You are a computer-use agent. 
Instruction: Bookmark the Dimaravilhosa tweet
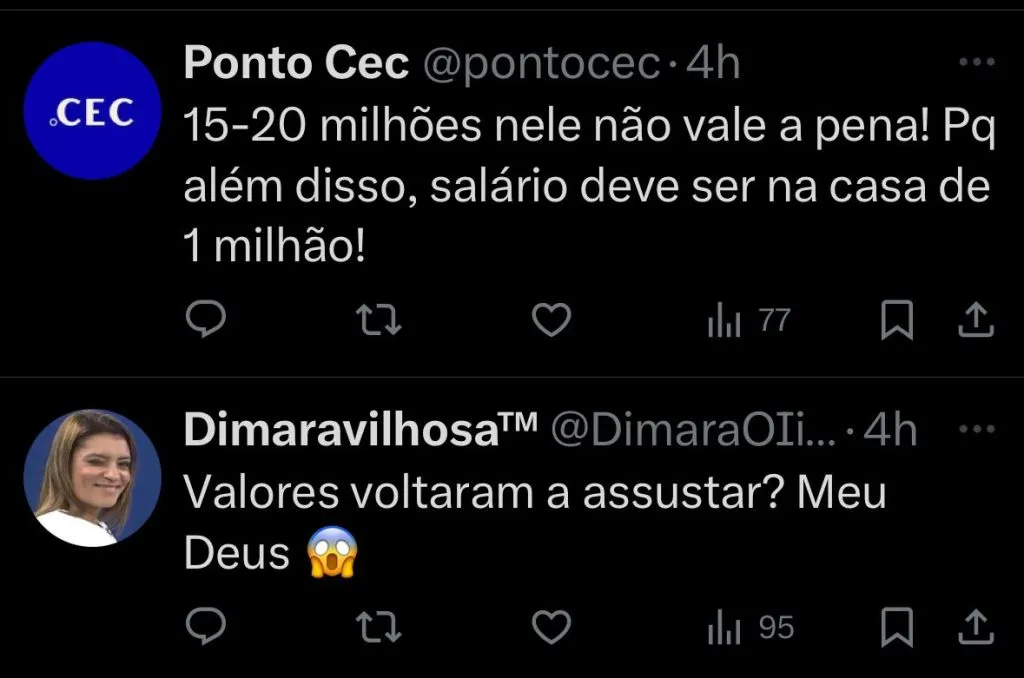pos(896,628)
